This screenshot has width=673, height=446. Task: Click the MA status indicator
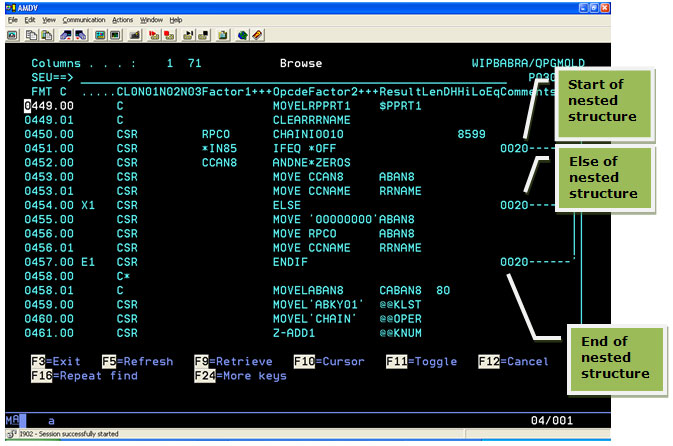12,420
